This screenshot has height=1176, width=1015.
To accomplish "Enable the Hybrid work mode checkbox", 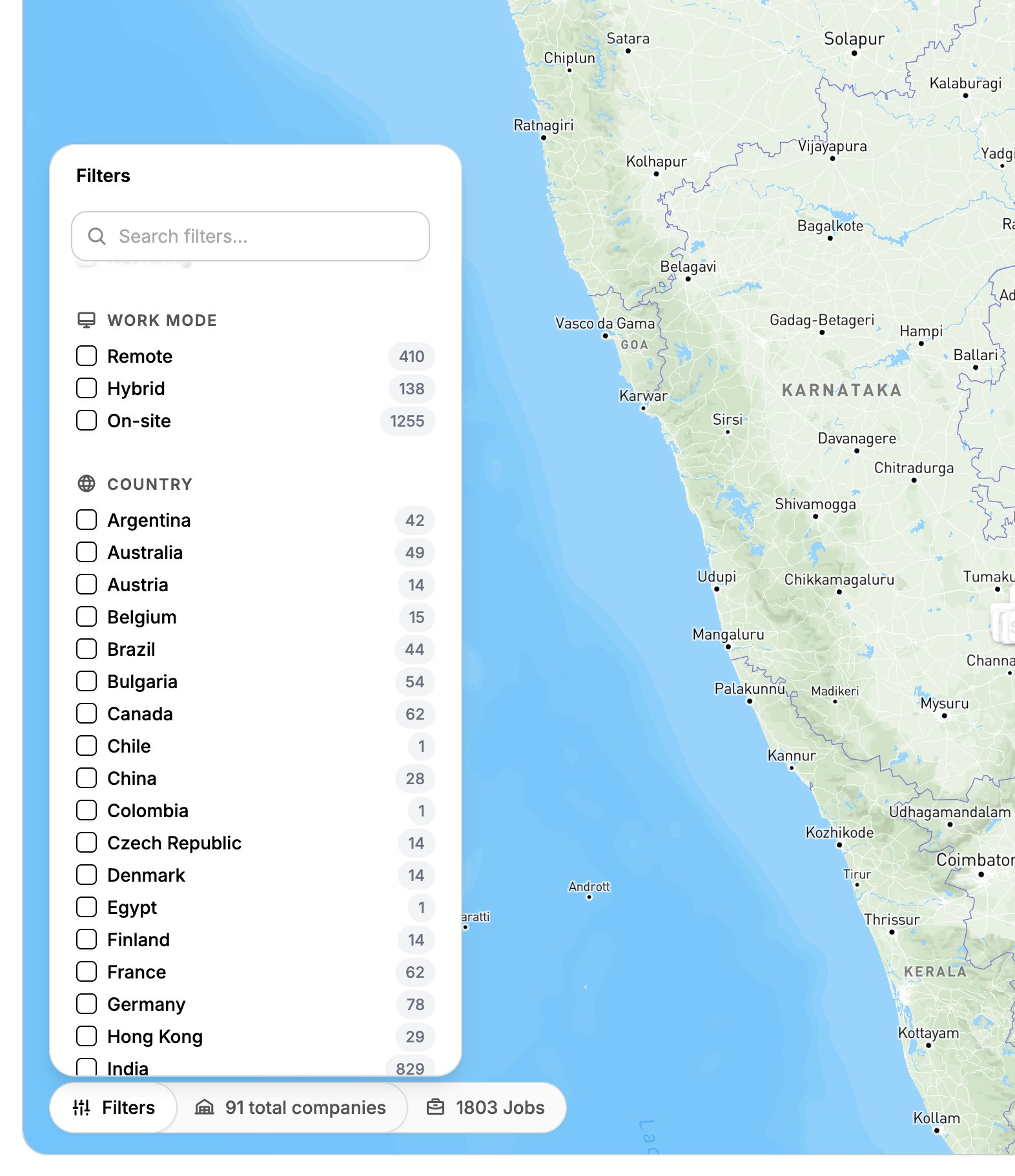I will pos(87,389).
